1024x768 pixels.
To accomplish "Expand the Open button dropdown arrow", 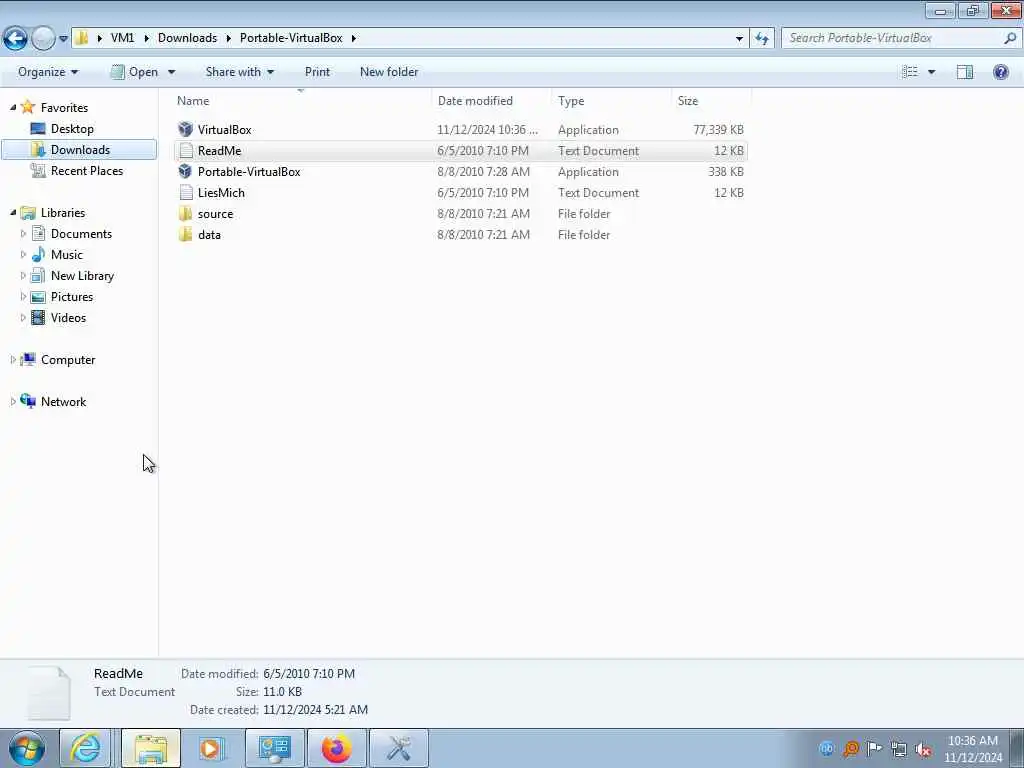I will 171,72.
